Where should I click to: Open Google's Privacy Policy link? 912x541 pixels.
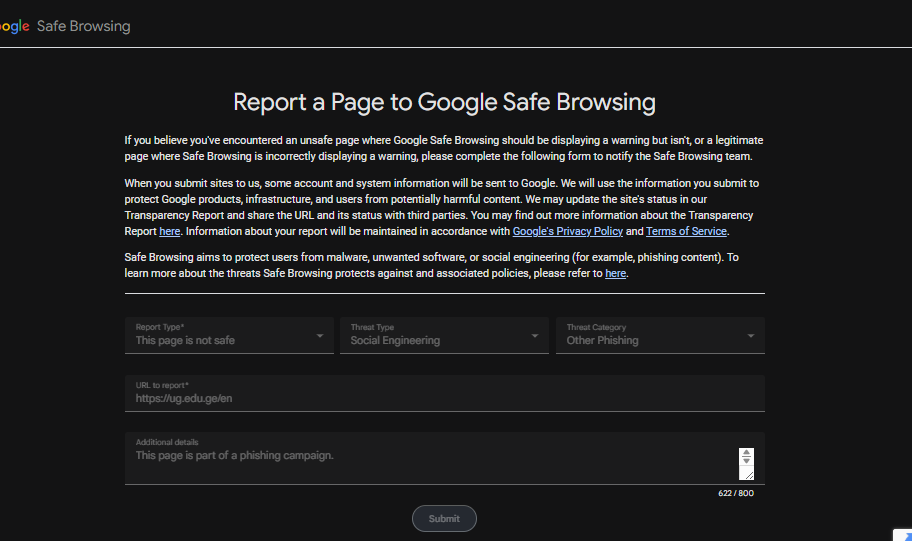(x=568, y=232)
